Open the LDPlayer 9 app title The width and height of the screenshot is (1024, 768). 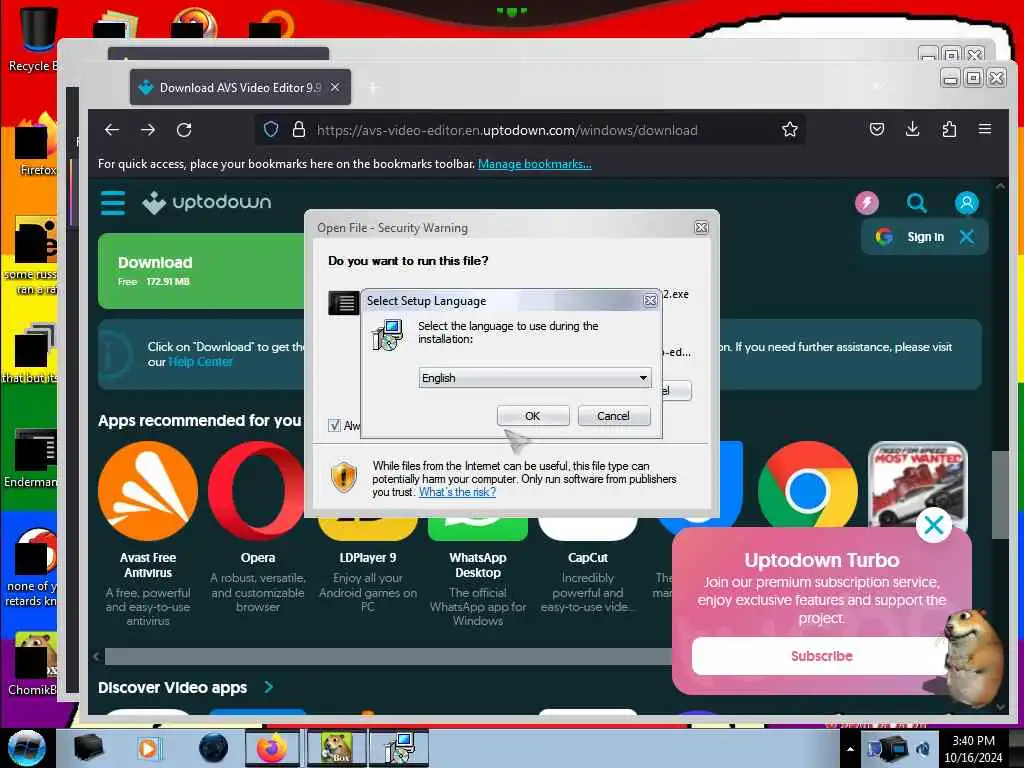[368, 558]
